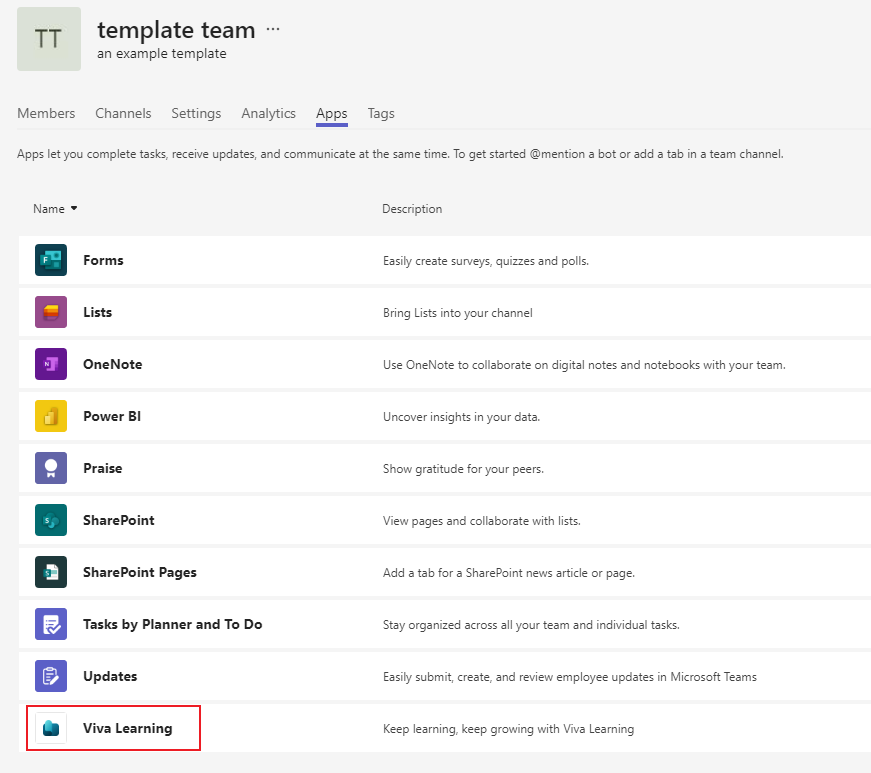Open the Settings tab

(x=196, y=113)
